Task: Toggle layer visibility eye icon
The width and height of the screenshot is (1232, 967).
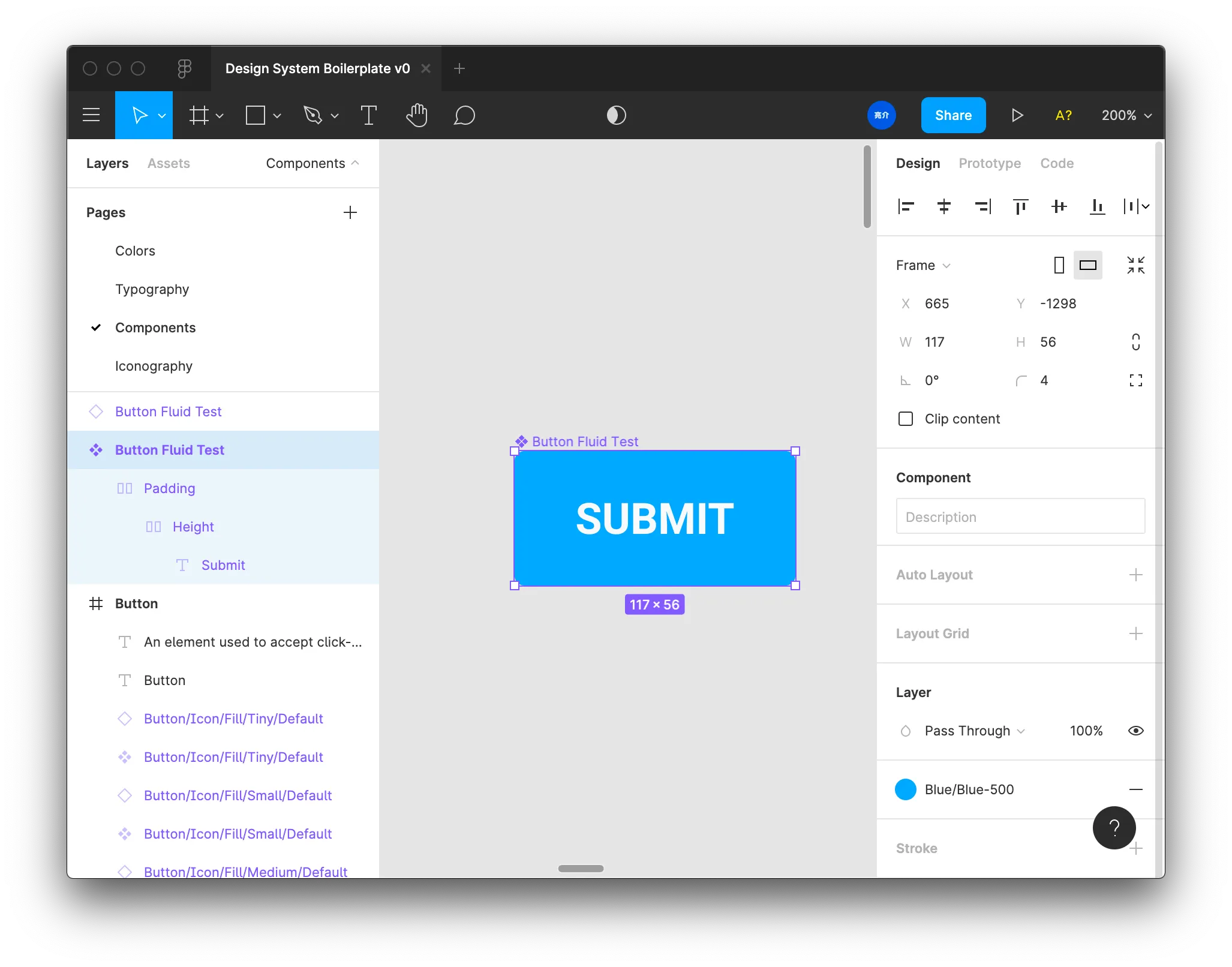Action: point(1136,731)
